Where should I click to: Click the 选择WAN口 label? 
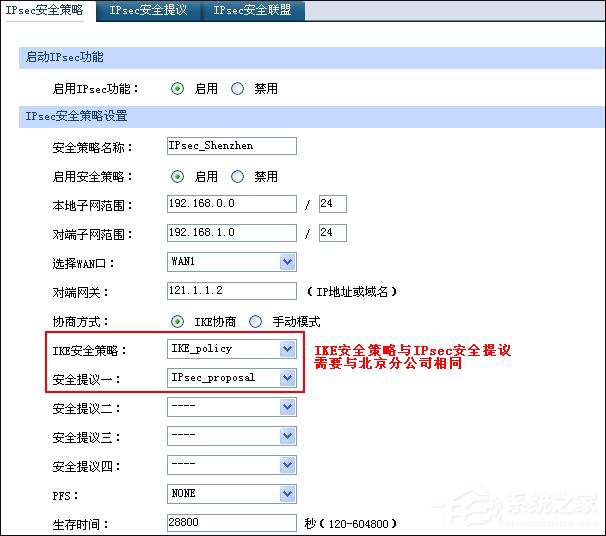pyautogui.click(x=83, y=264)
